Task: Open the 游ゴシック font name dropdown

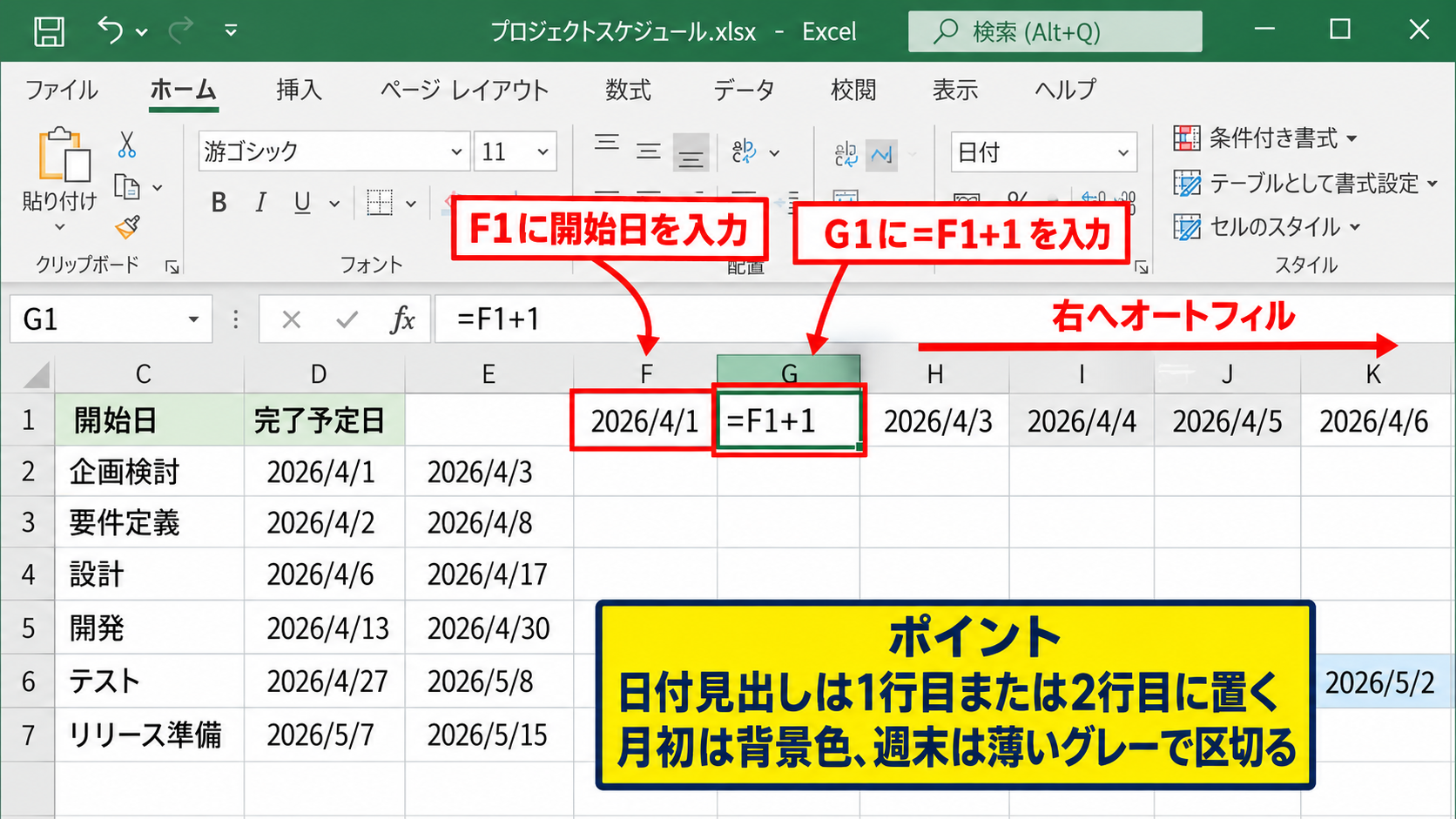Action: 455,151
